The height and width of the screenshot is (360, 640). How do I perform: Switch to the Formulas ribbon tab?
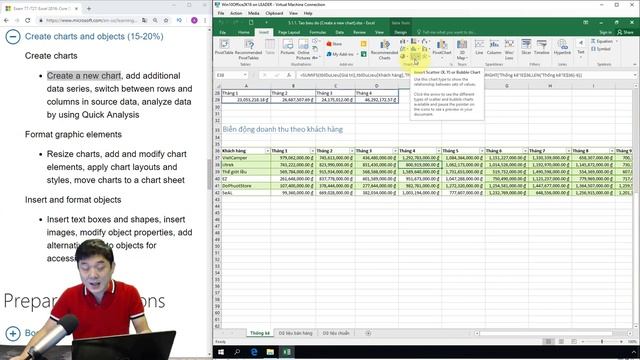(x=318, y=32)
